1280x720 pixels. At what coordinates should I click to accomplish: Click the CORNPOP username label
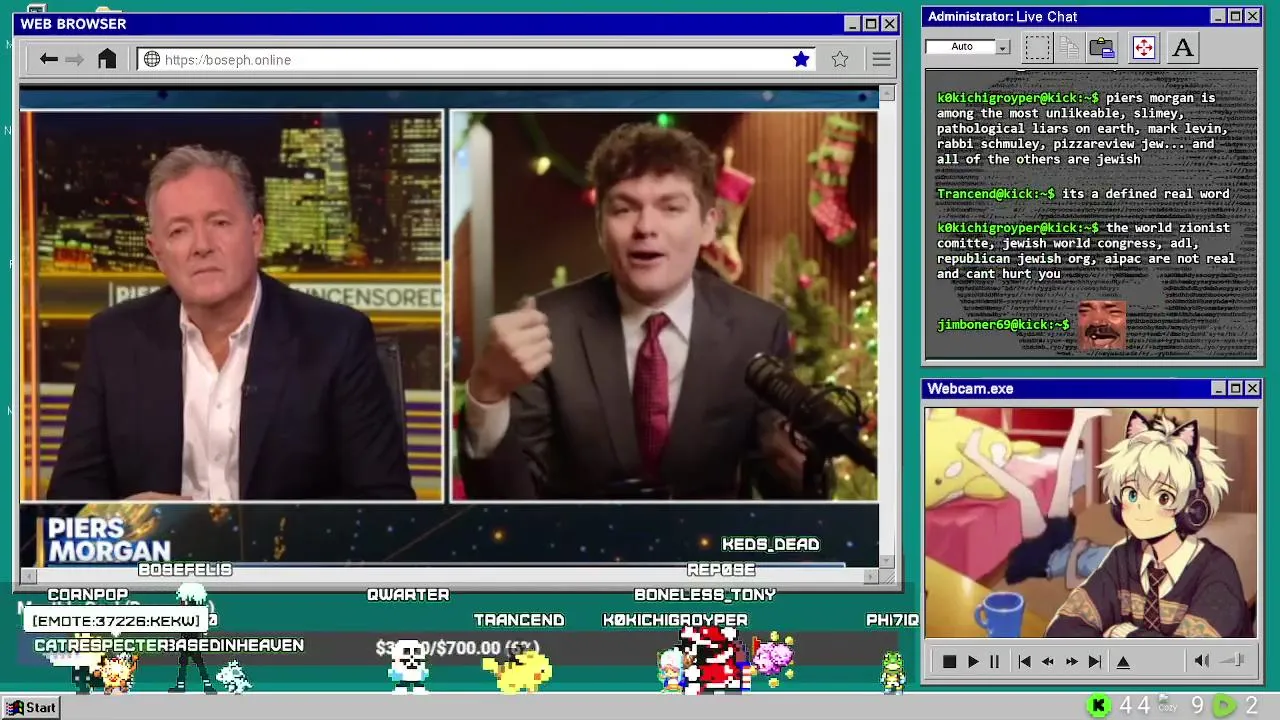click(x=88, y=595)
